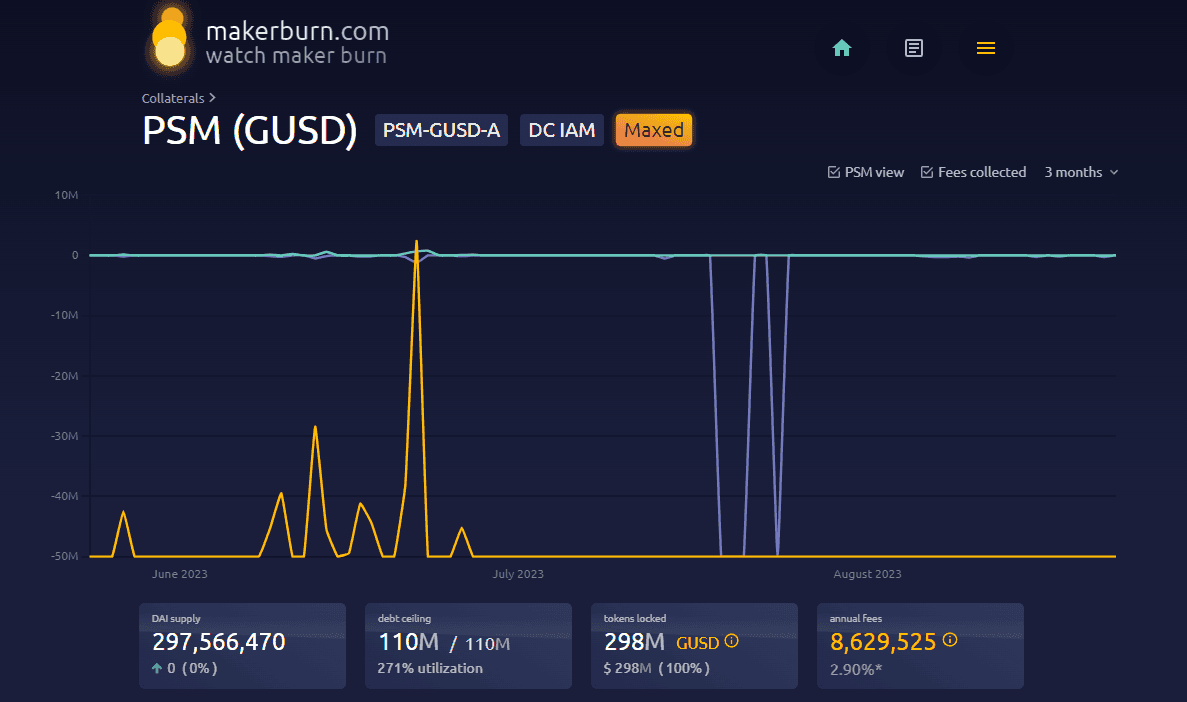Open the DAI supply stat card

tap(242, 645)
